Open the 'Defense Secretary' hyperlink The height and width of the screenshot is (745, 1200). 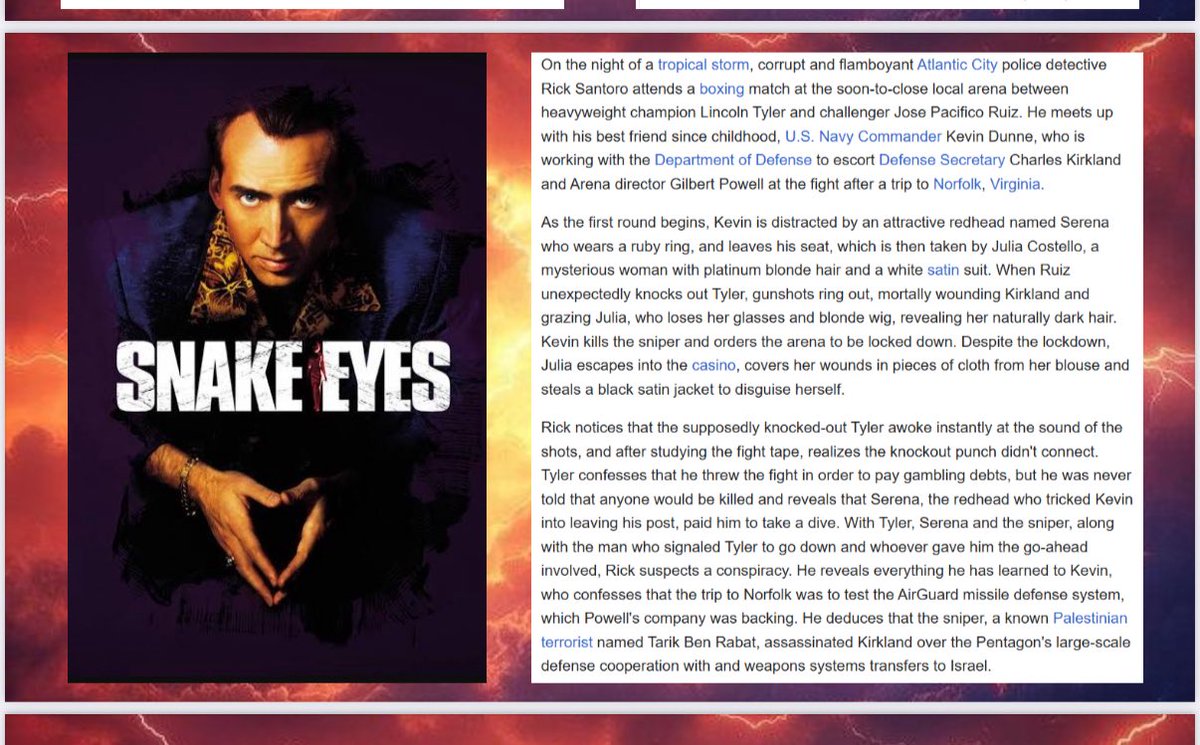click(x=942, y=160)
